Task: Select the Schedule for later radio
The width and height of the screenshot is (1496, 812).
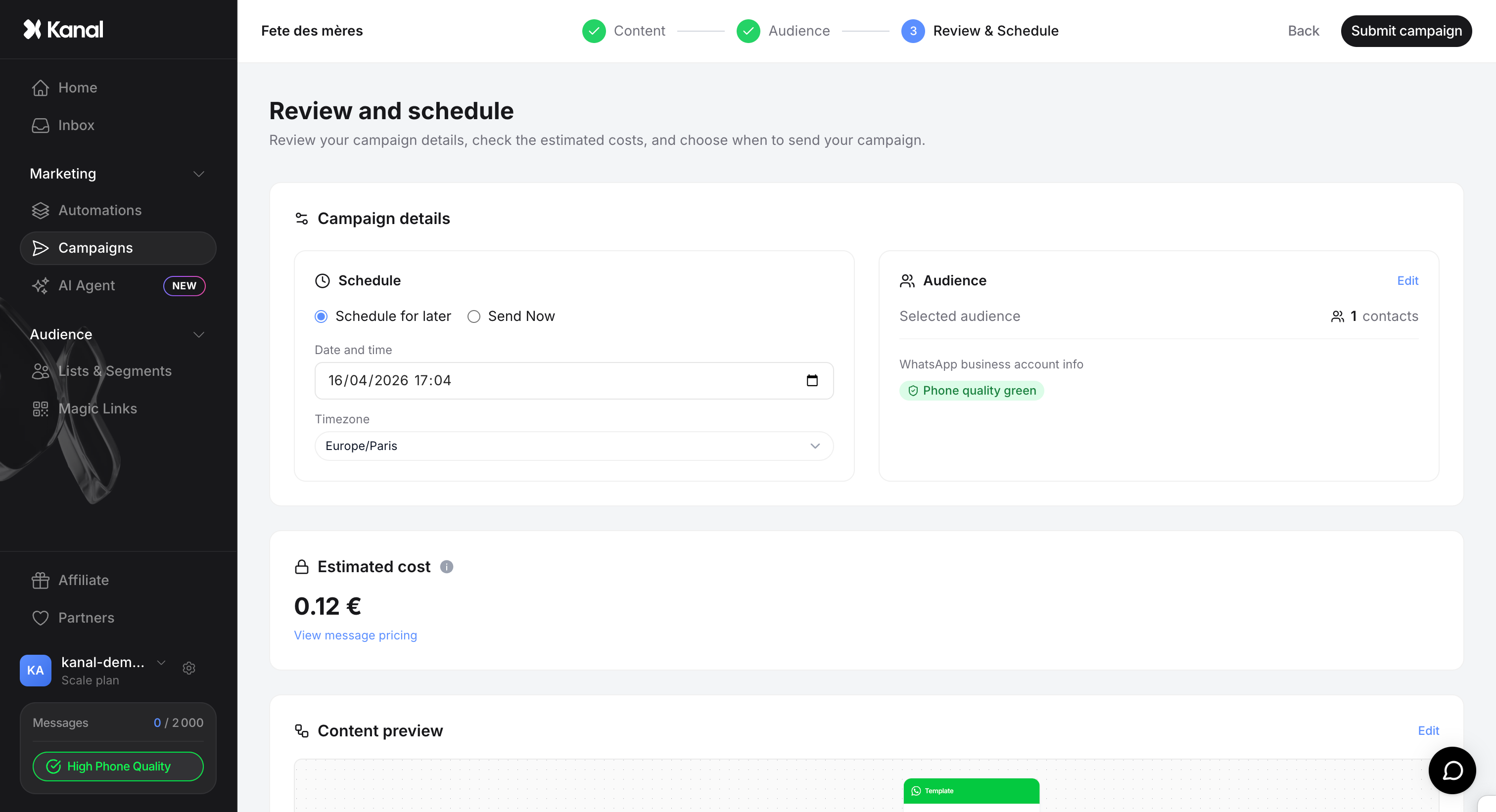Action: click(x=321, y=316)
